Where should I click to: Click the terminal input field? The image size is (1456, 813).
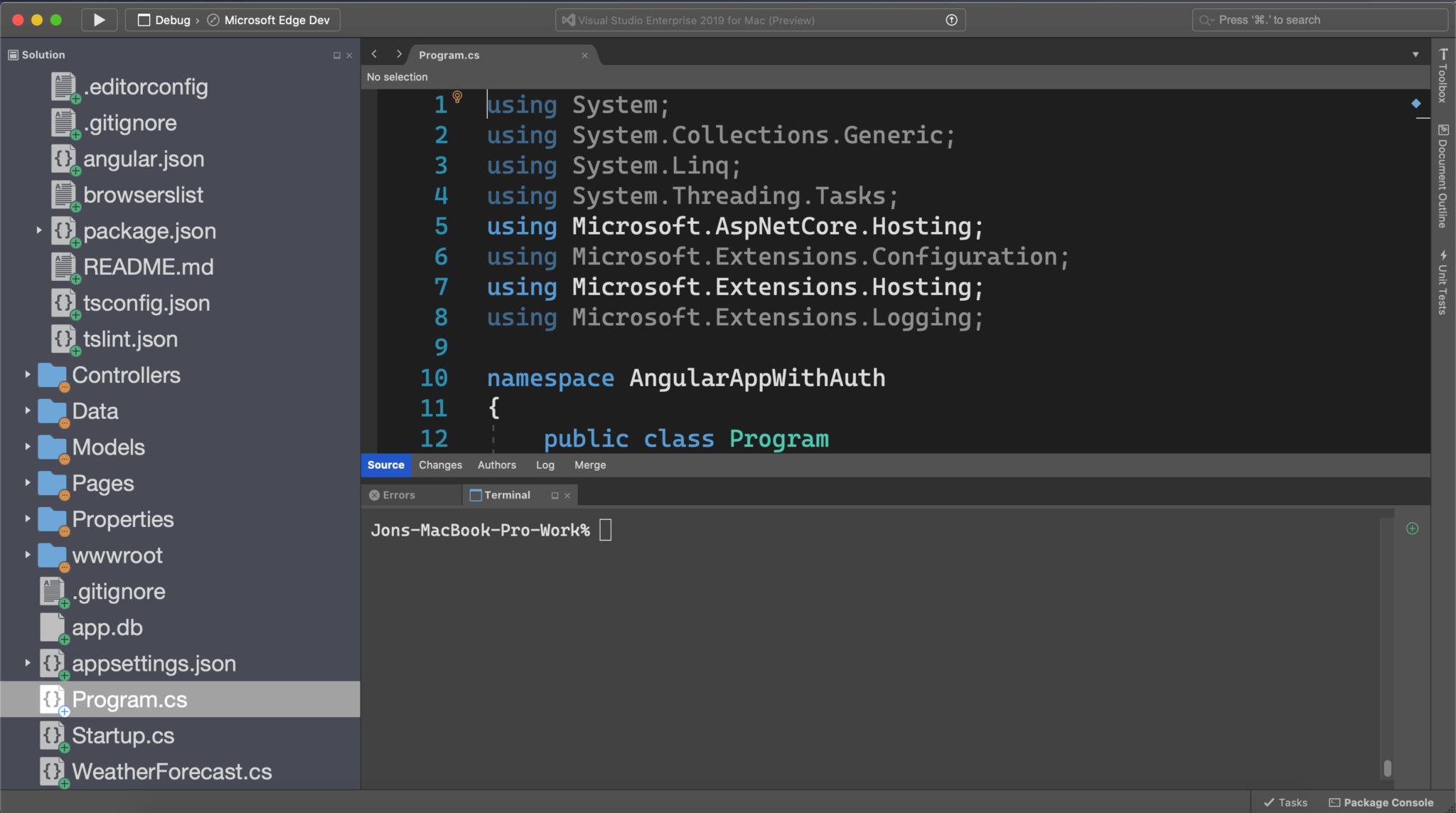point(608,529)
